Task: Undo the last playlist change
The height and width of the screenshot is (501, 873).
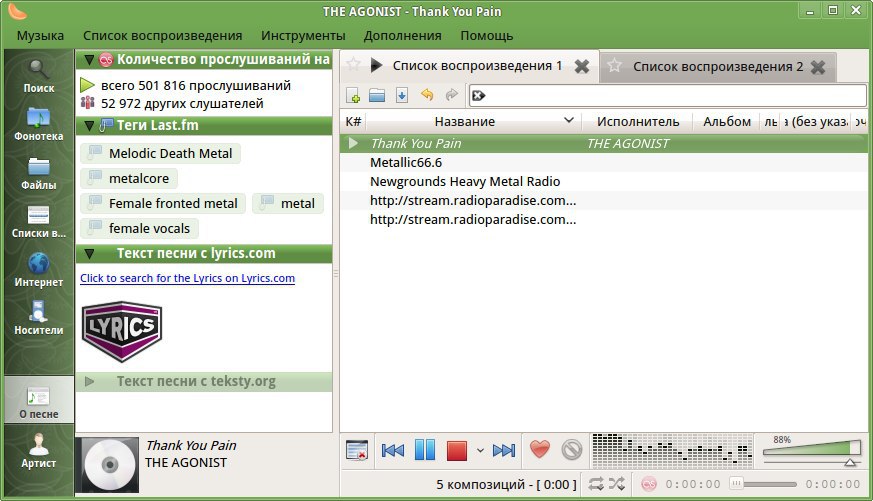Action: [426, 95]
